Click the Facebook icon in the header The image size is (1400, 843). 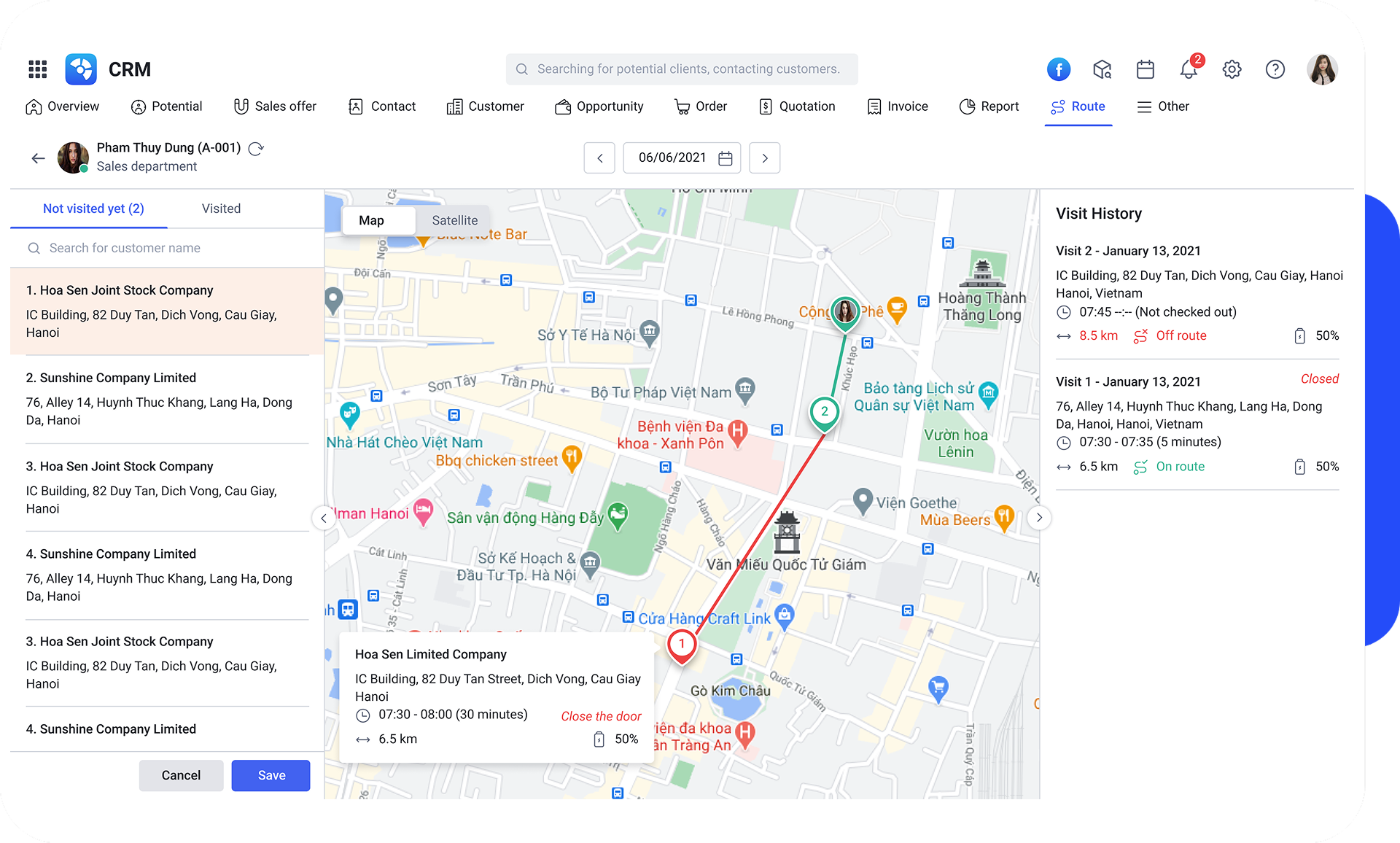pos(1059,69)
